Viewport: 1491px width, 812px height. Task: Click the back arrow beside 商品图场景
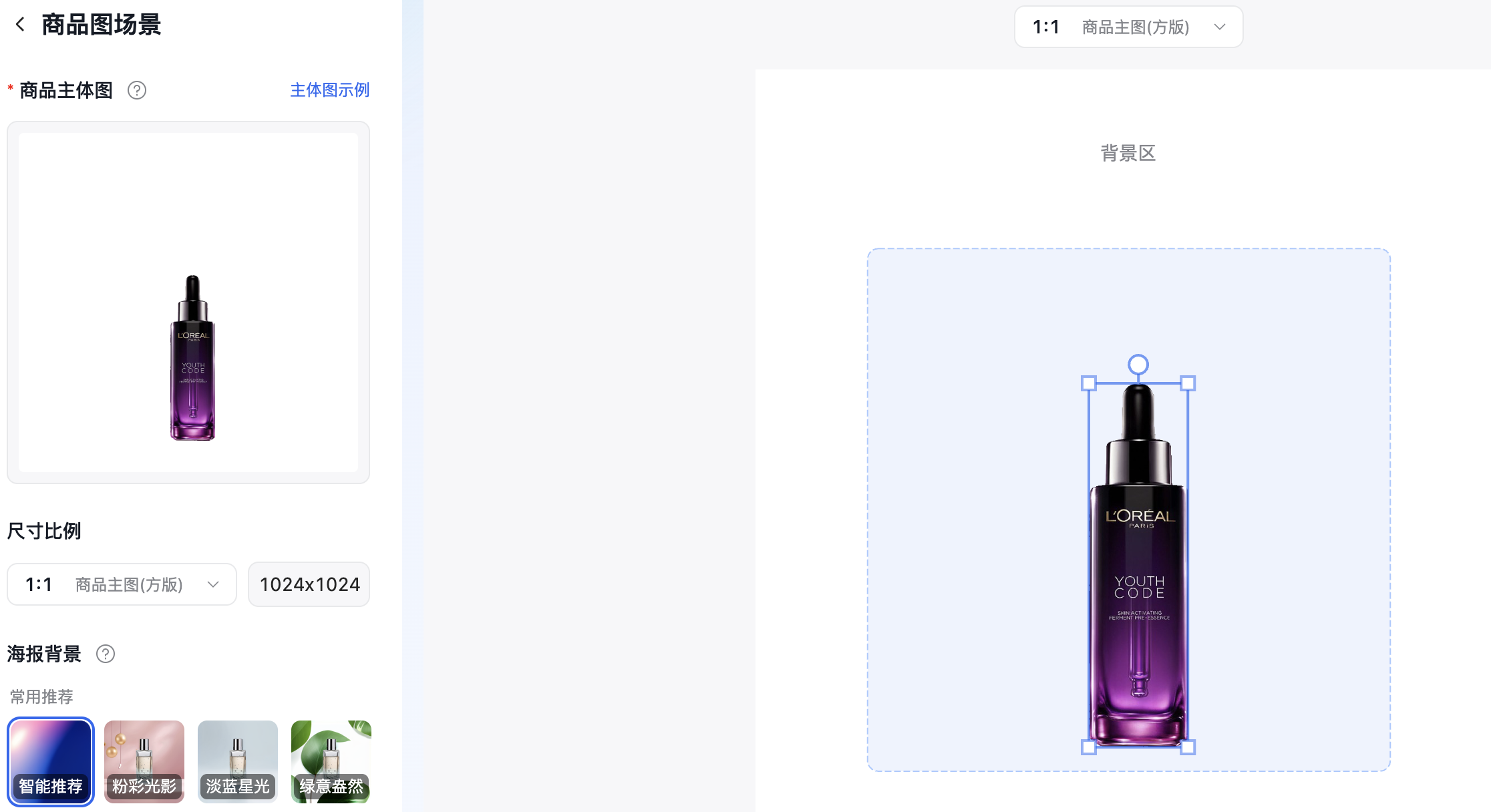(x=20, y=25)
